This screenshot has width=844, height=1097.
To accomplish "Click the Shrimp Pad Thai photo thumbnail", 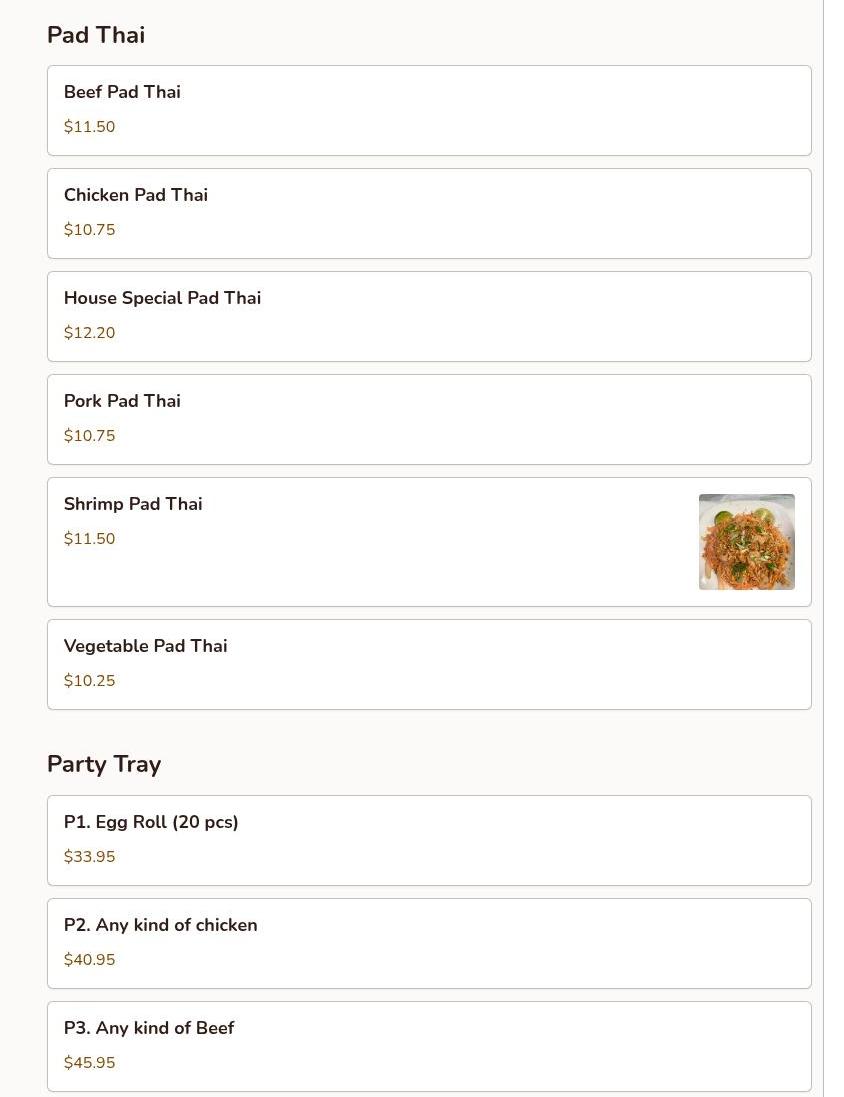I will [746, 541].
